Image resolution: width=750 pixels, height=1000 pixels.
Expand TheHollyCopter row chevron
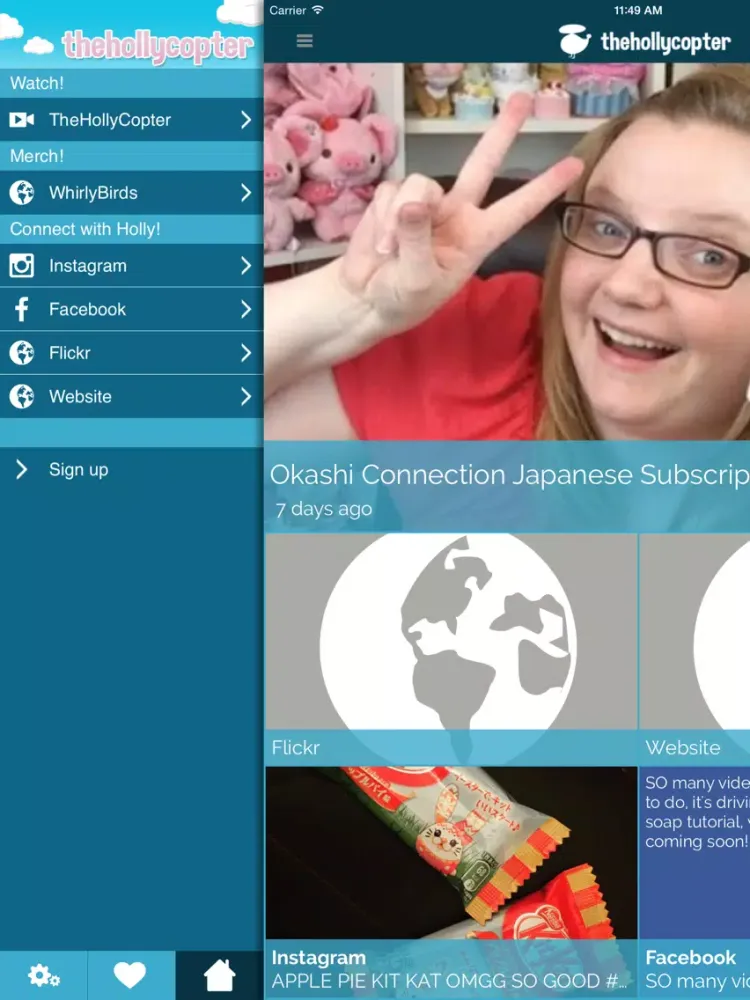[246, 119]
